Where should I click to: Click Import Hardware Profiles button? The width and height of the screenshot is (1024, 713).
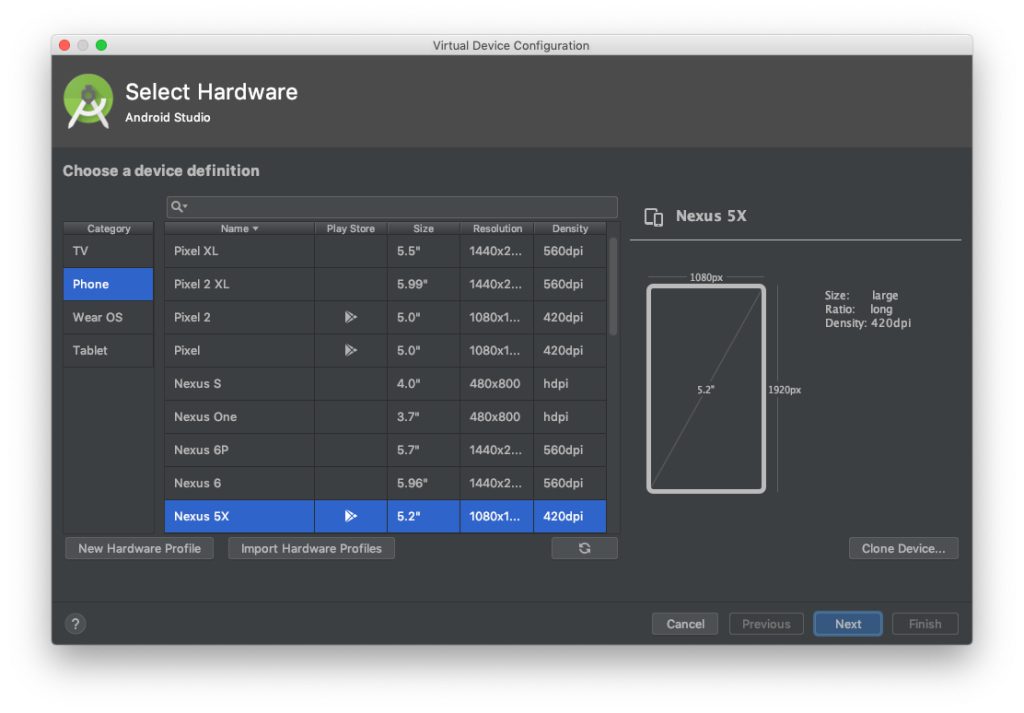312,548
